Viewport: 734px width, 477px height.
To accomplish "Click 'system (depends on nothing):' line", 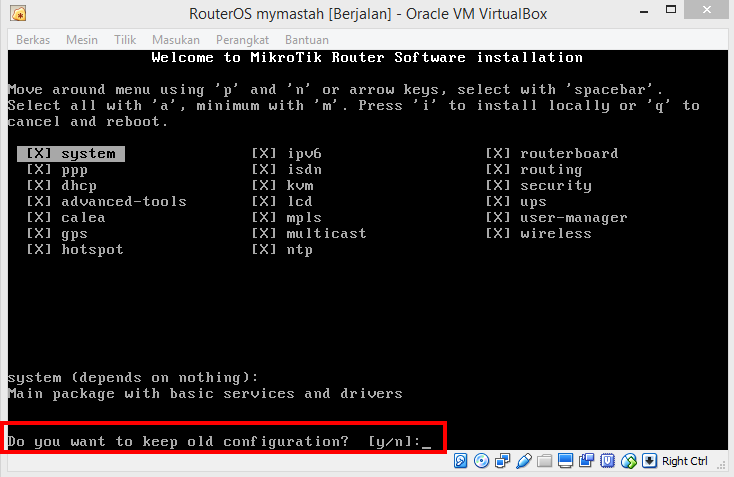I will point(133,377).
